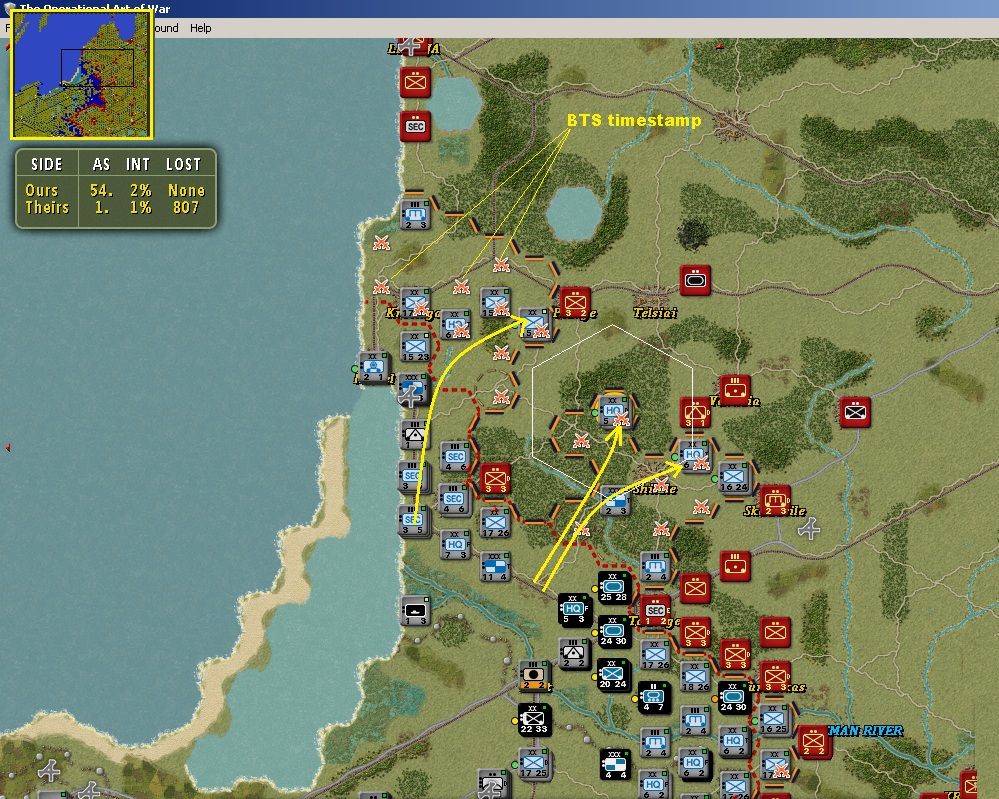Viewport: 999px width, 799px height.
Task: Select the red SEC unit near top coast
Action: [415, 126]
